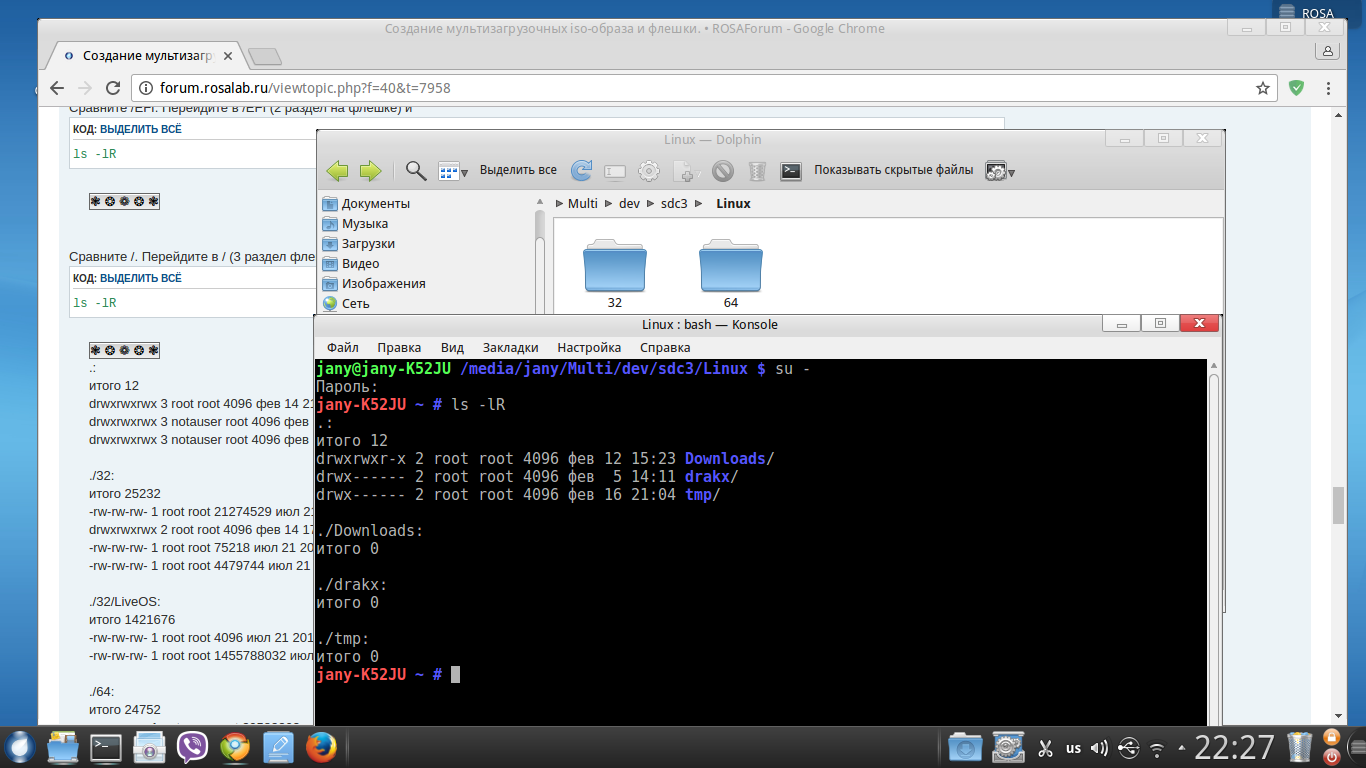Viewport: 1366px width, 768px height.
Task: Open terminal from the Dolphin toolbar
Action: [790, 171]
